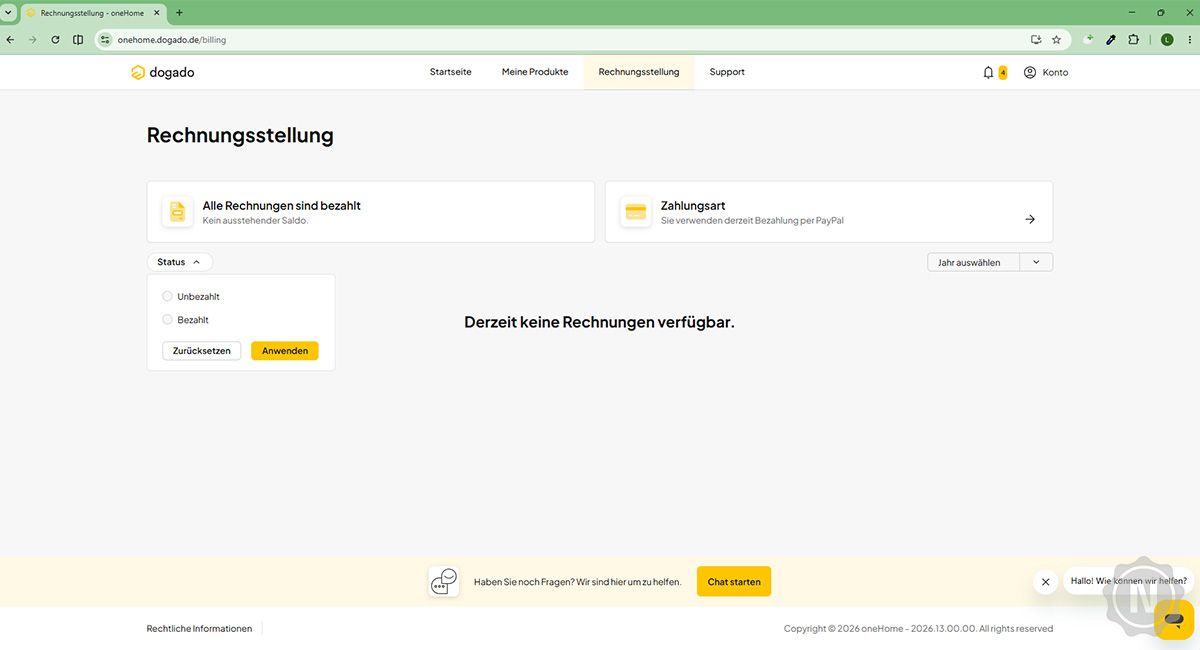Image resolution: width=1200 pixels, height=650 pixels.
Task: Click the chat bubbles icon in help banner
Action: click(x=444, y=582)
